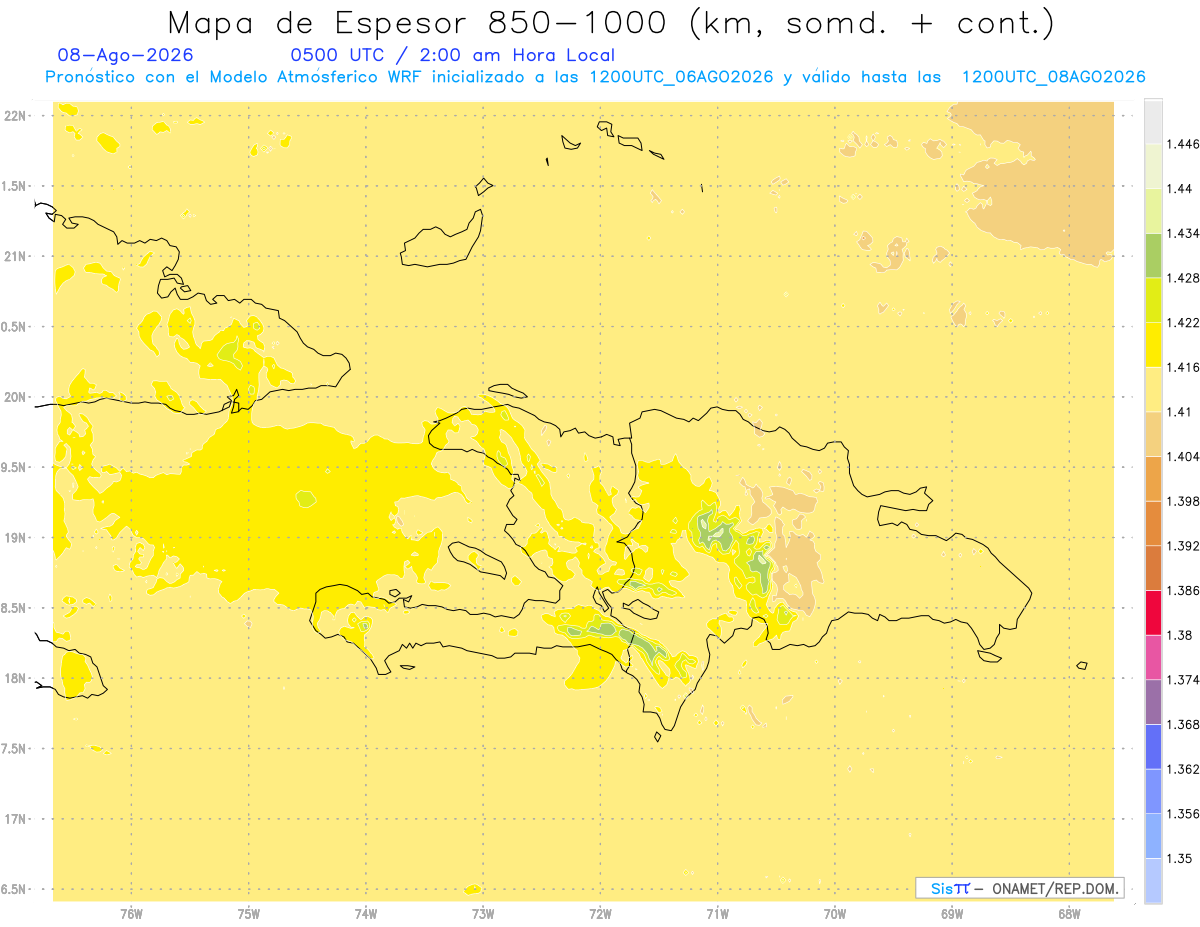Click the green swatch between 1.428 and 1.434
The height and width of the screenshot is (927, 1200).
(x=1153, y=255)
